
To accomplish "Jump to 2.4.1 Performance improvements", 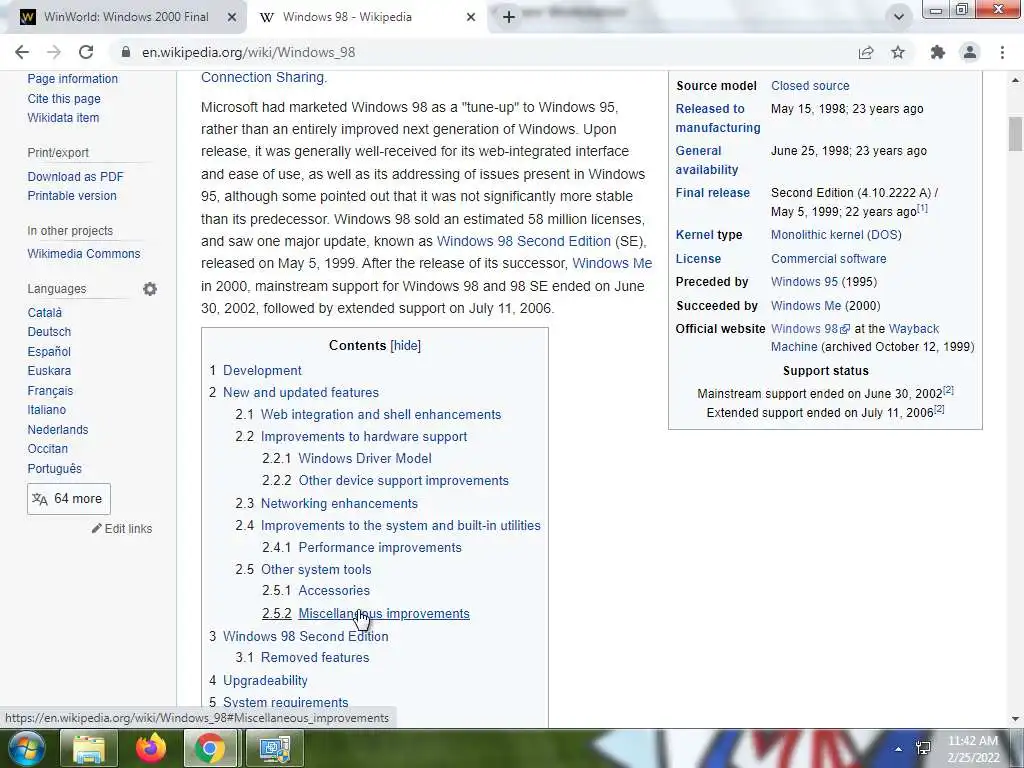I will pyautogui.click(x=380, y=547).
